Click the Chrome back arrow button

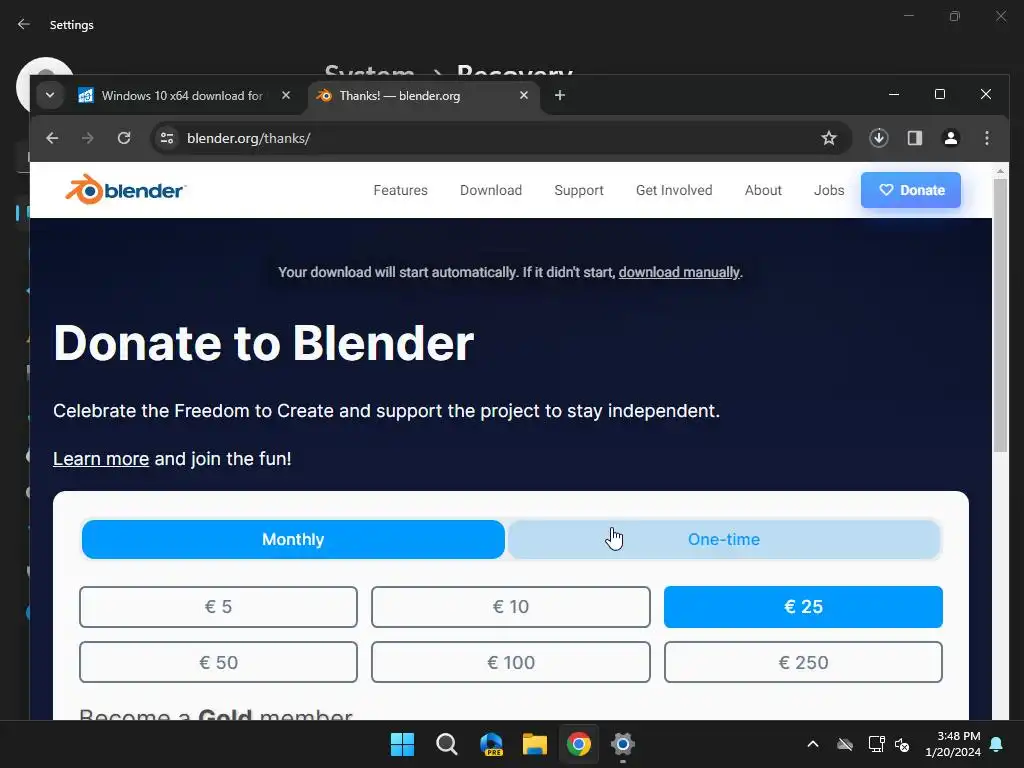coord(52,138)
